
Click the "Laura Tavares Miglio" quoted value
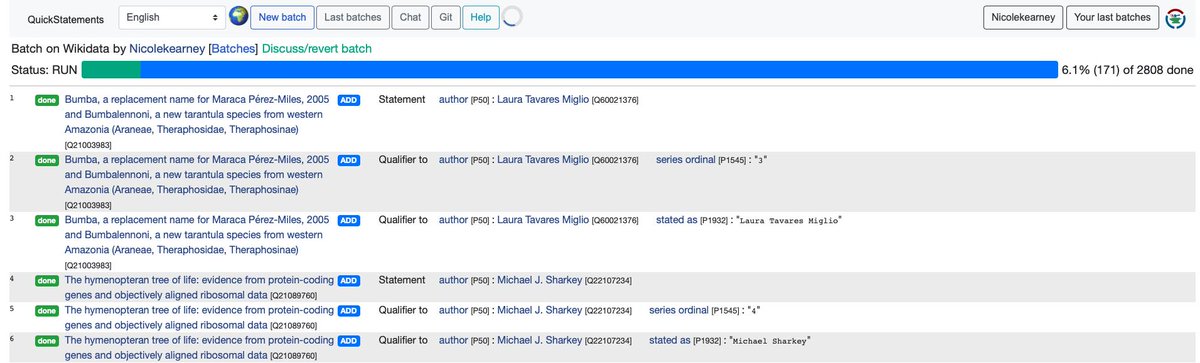coord(789,220)
